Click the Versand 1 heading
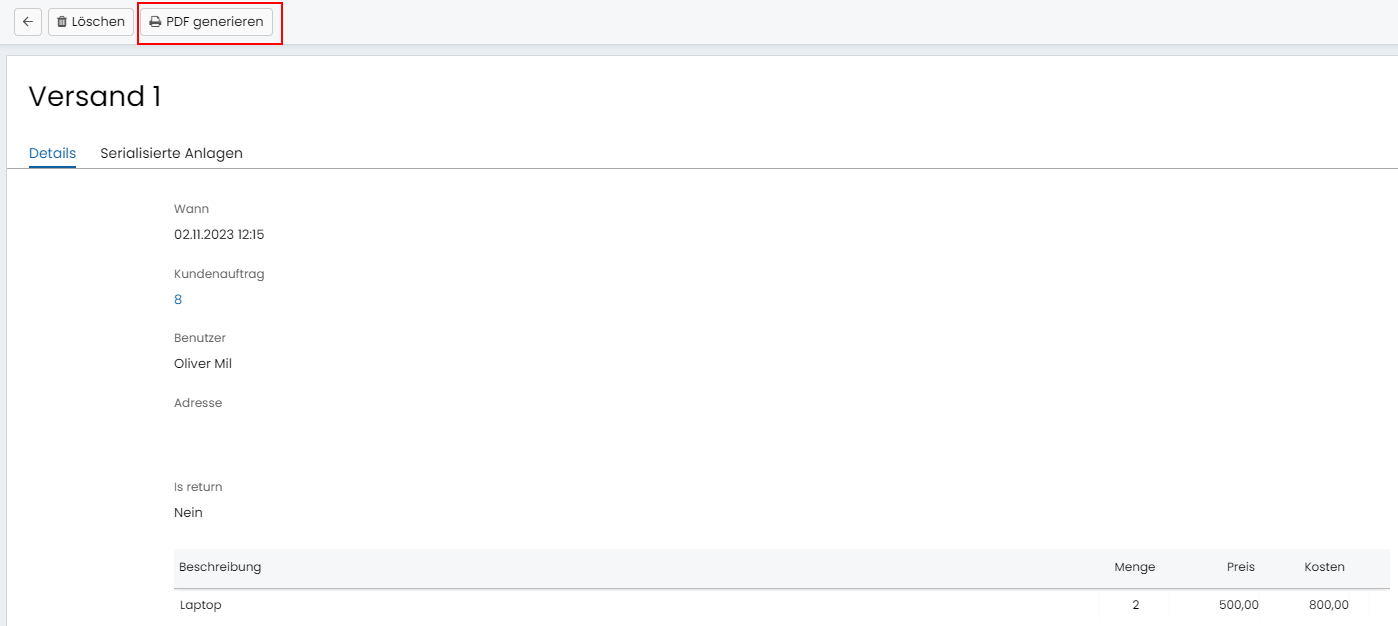The image size is (1398, 626). pyautogui.click(x=95, y=96)
